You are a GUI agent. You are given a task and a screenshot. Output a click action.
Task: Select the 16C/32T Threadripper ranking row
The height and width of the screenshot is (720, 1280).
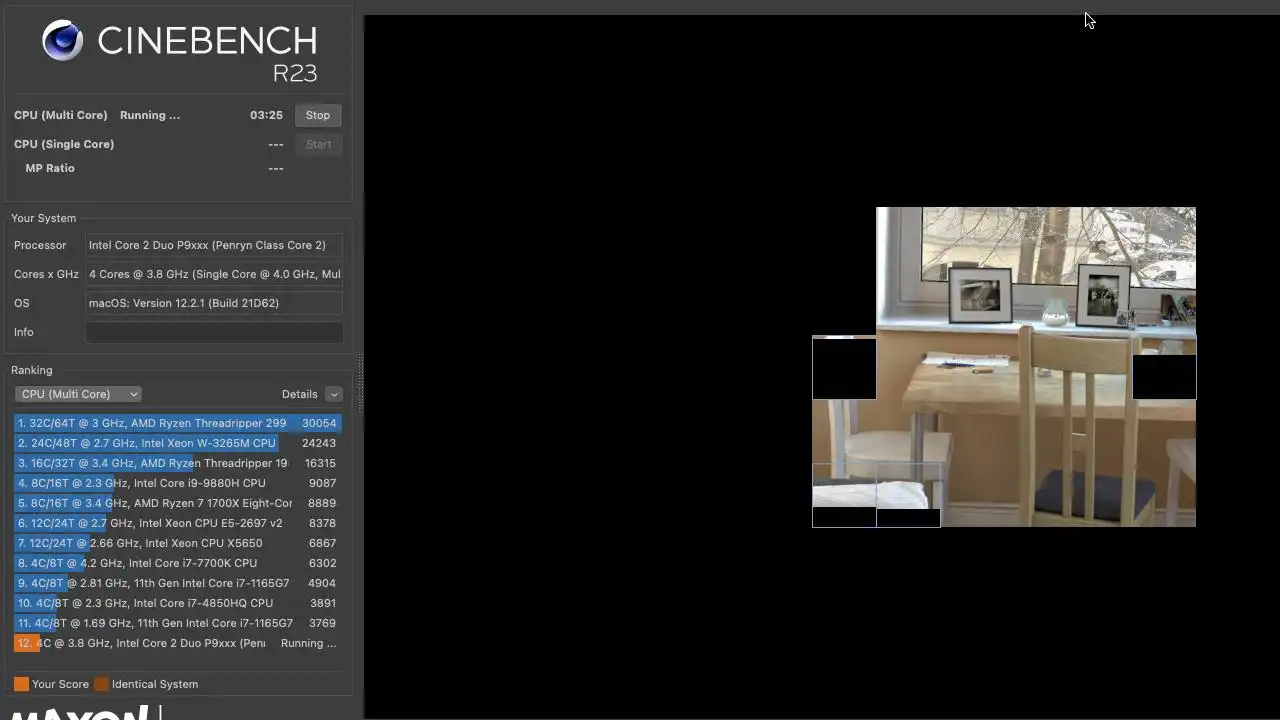178,463
